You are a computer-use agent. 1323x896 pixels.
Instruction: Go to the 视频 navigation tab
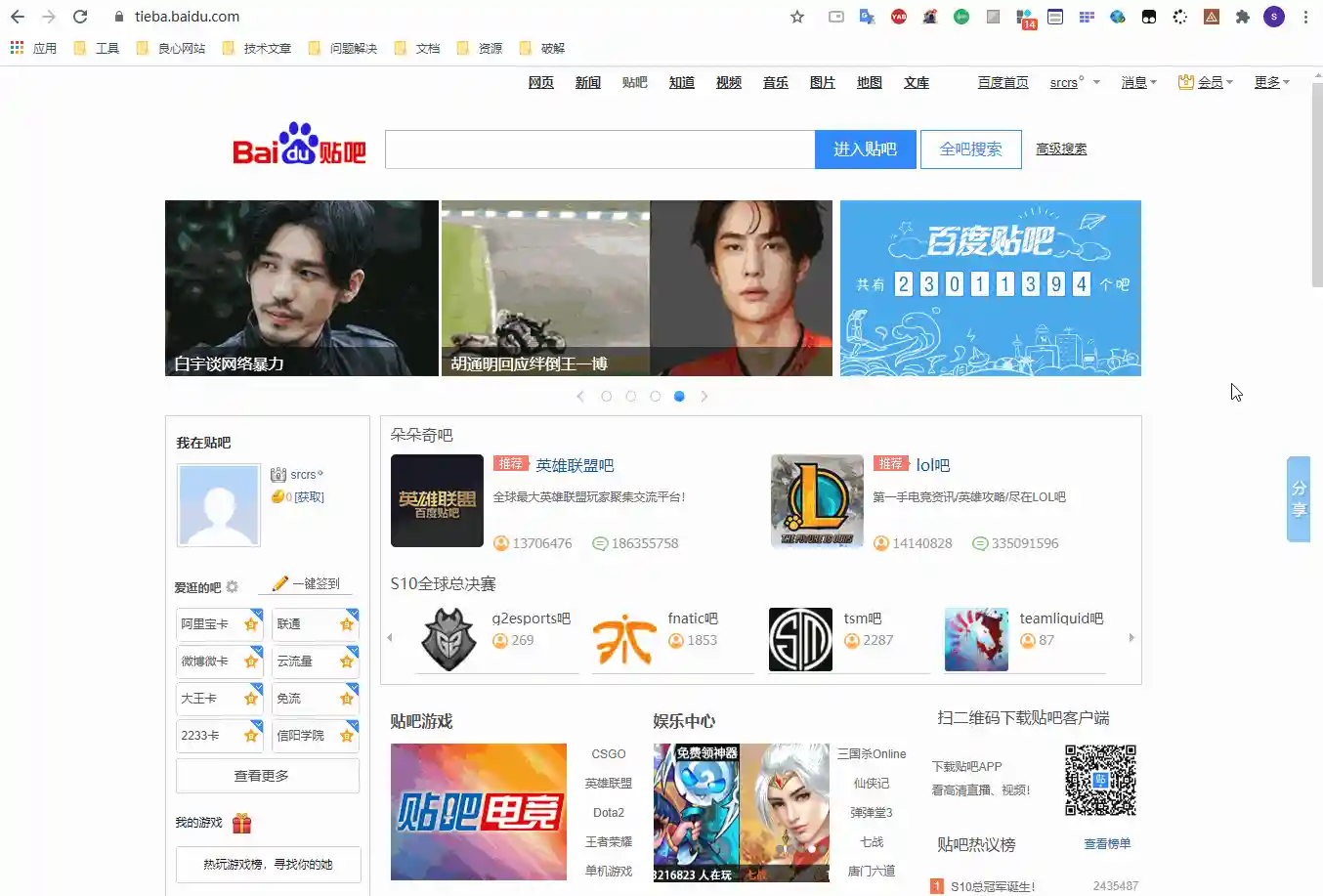[x=728, y=83]
